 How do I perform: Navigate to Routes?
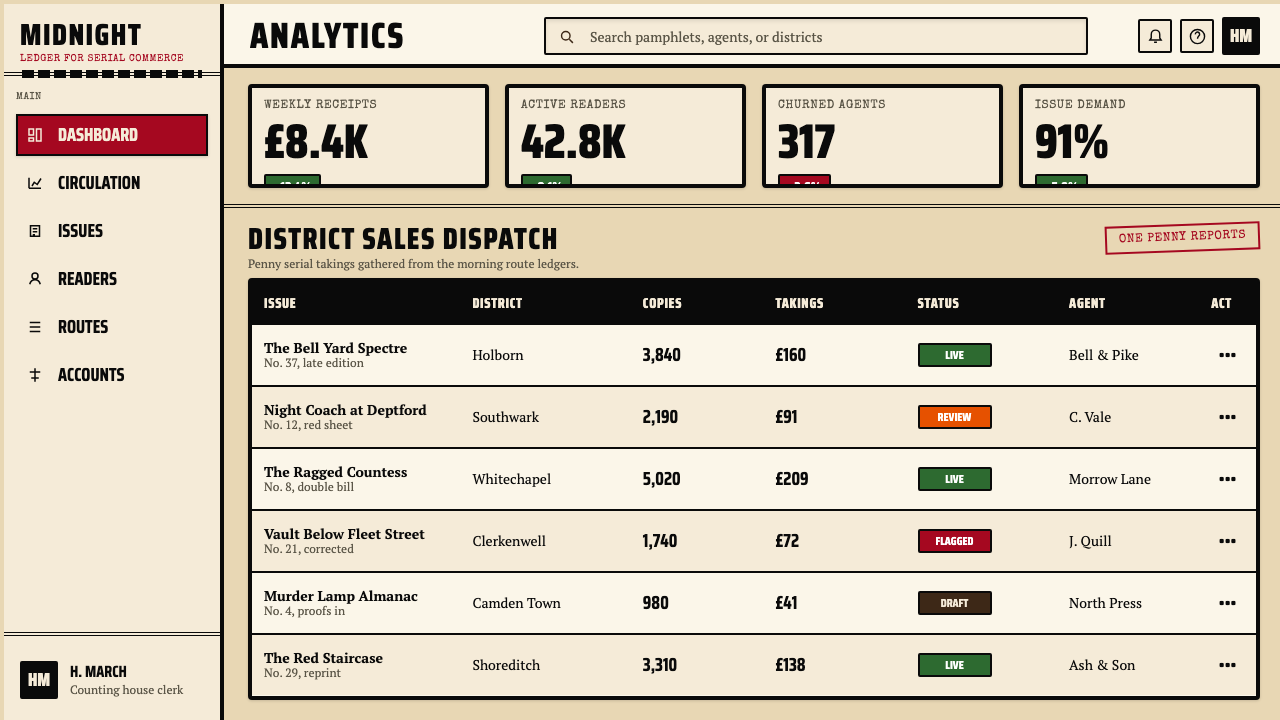tap(112, 327)
